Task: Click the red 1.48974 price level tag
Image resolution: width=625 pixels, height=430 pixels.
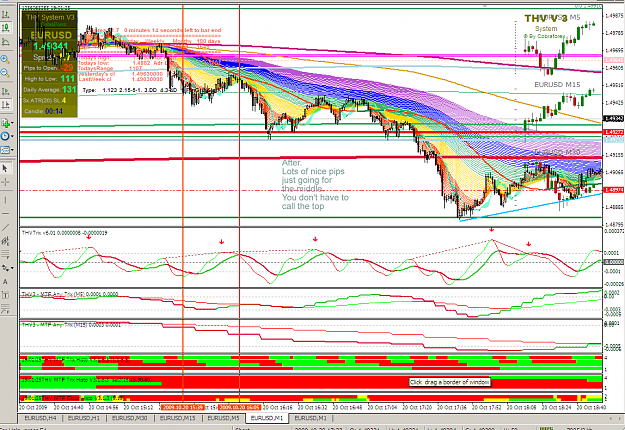Action: tap(614, 190)
